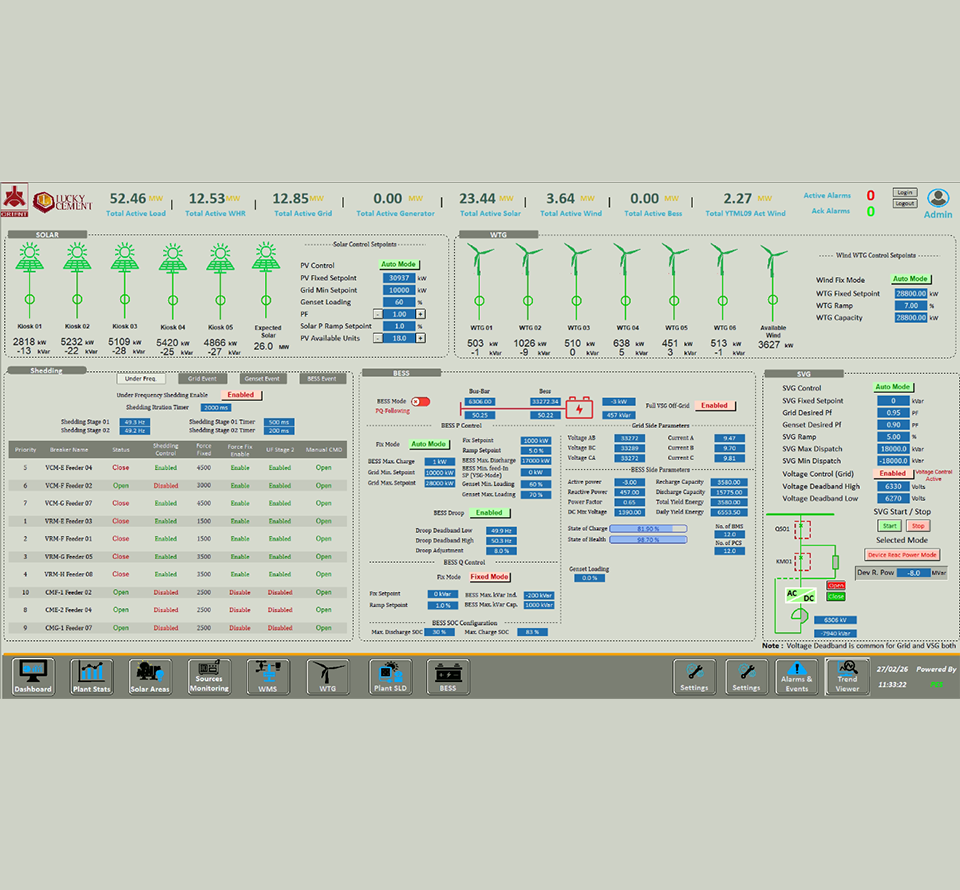Open the PV Control Auto Mode selector
The width and height of the screenshot is (960, 890).
tap(399, 264)
